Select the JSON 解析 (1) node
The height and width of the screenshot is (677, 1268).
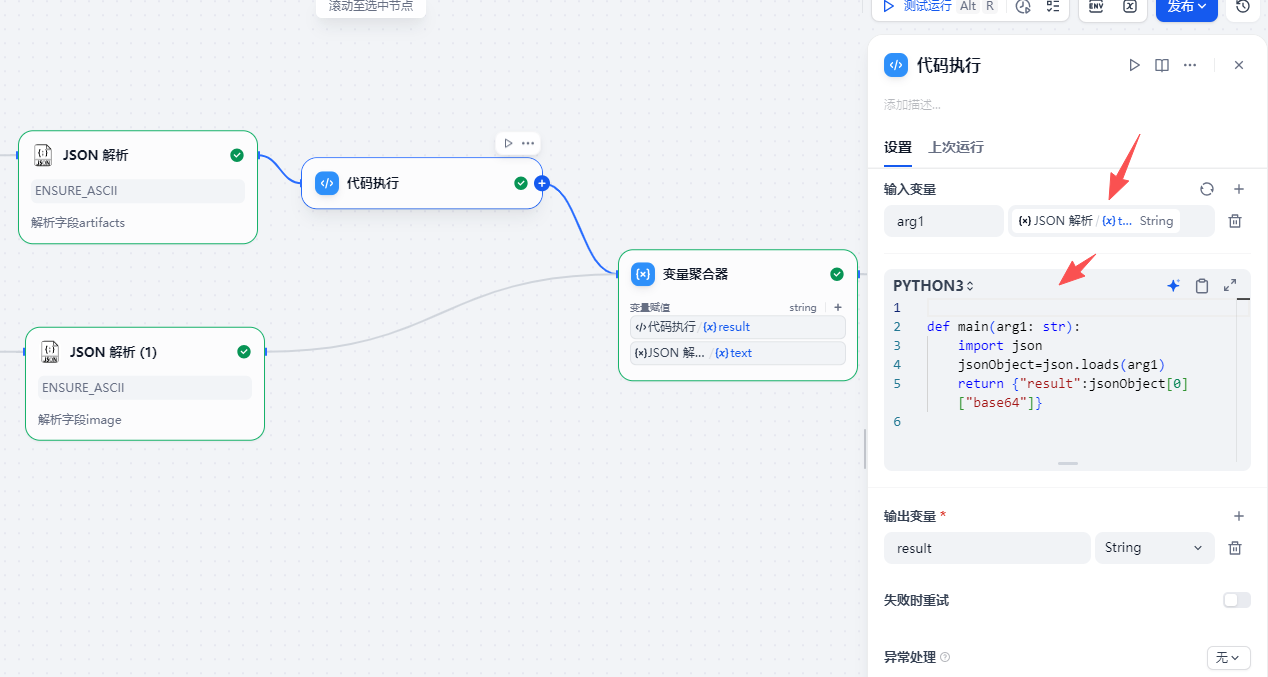[x=145, y=384]
